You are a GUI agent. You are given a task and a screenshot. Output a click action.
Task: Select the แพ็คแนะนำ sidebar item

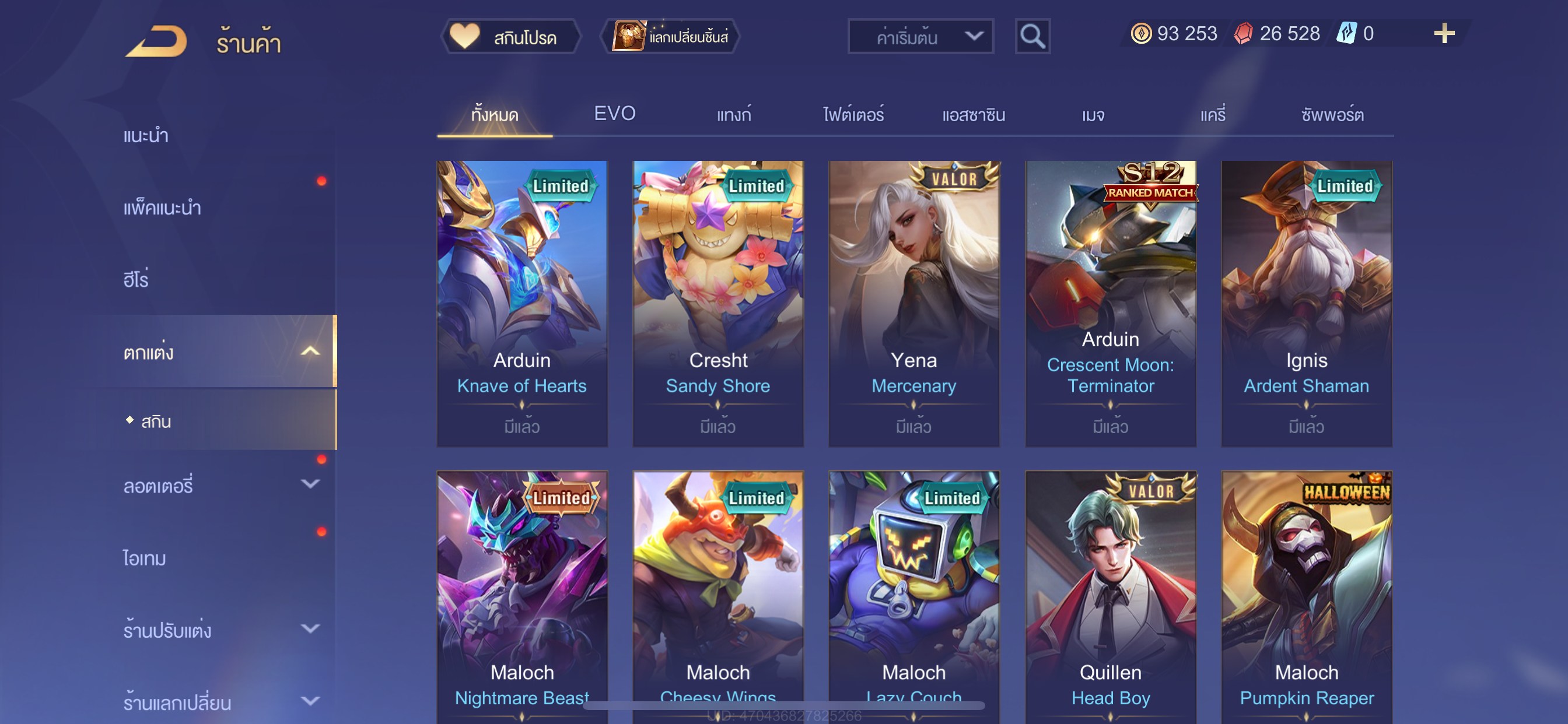pos(162,208)
